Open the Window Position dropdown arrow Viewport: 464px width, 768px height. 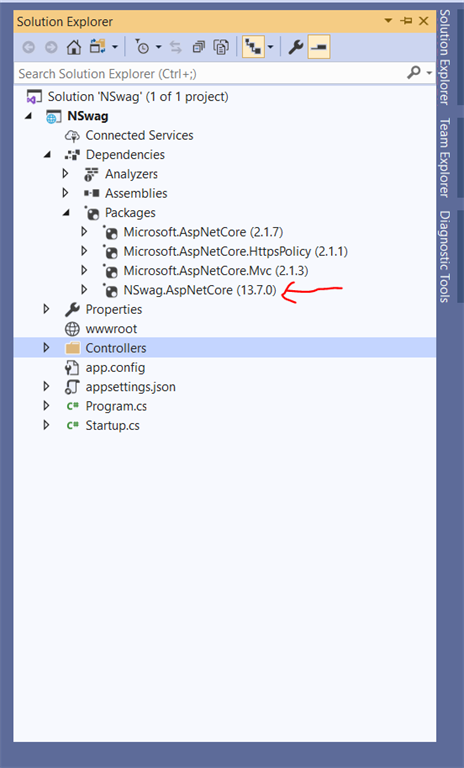(388, 21)
